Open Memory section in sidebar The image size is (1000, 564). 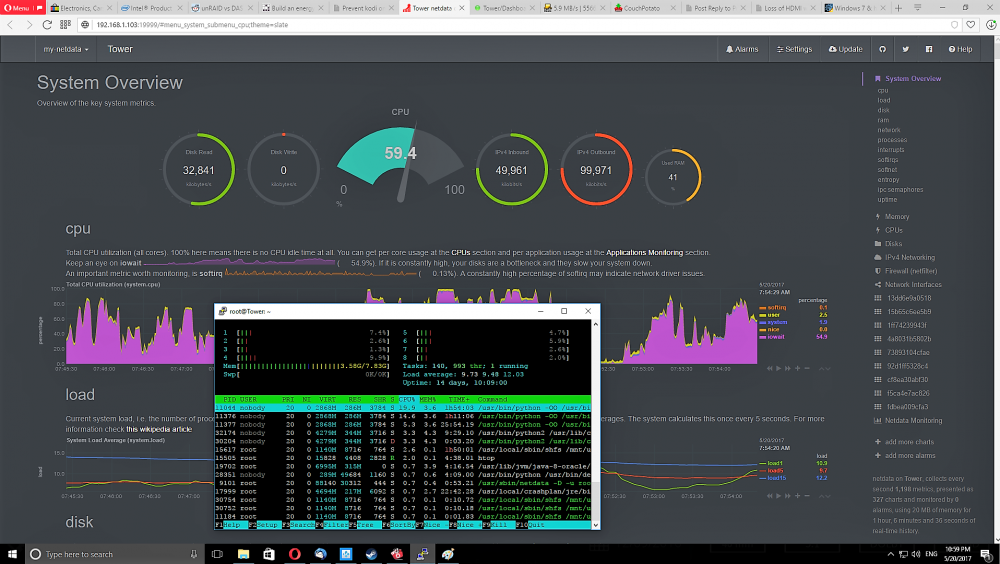897,217
